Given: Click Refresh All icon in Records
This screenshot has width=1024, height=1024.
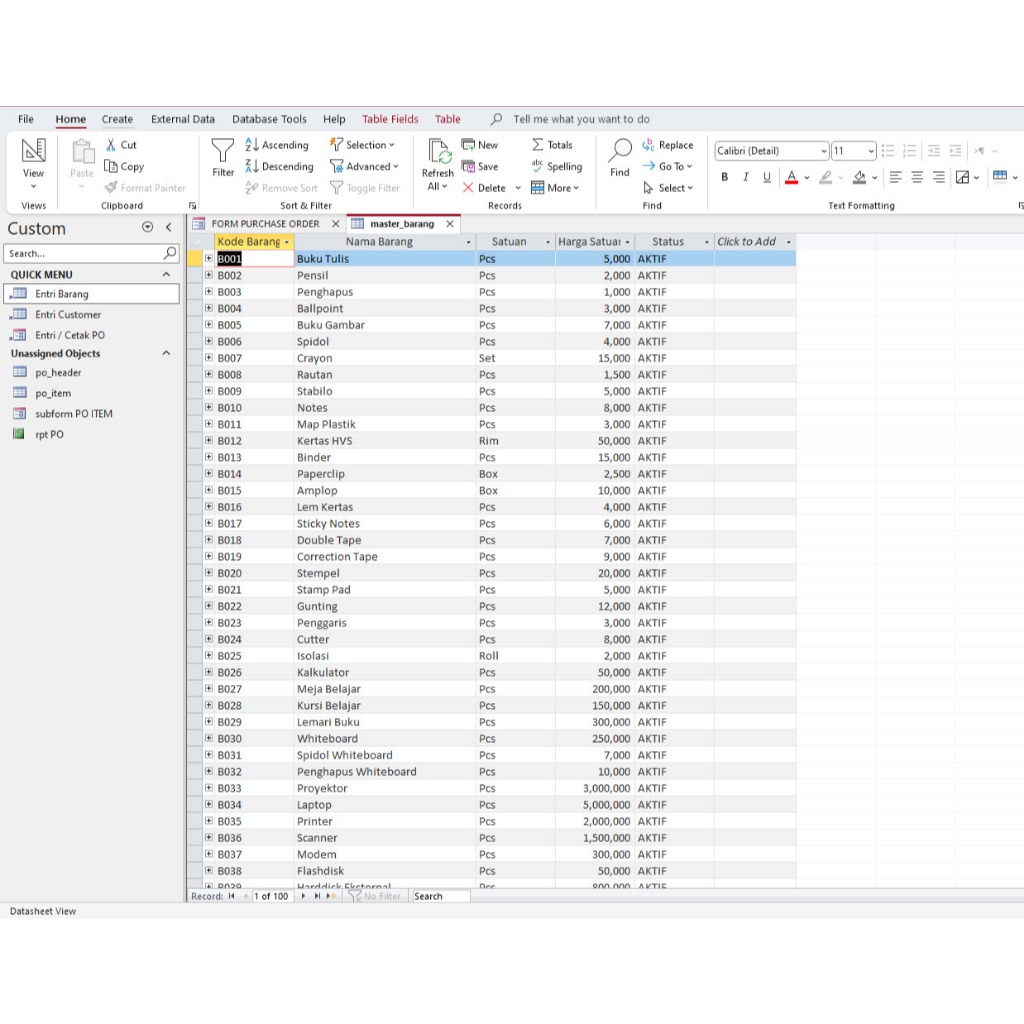Looking at the screenshot, I should pos(438,153).
